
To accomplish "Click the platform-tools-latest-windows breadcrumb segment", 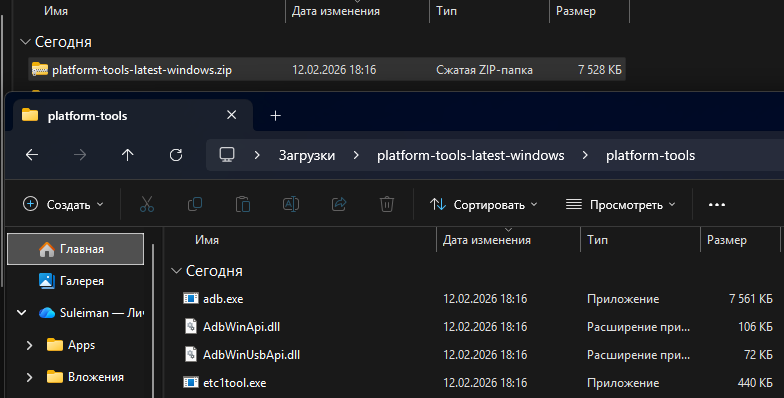I will [470, 156].
